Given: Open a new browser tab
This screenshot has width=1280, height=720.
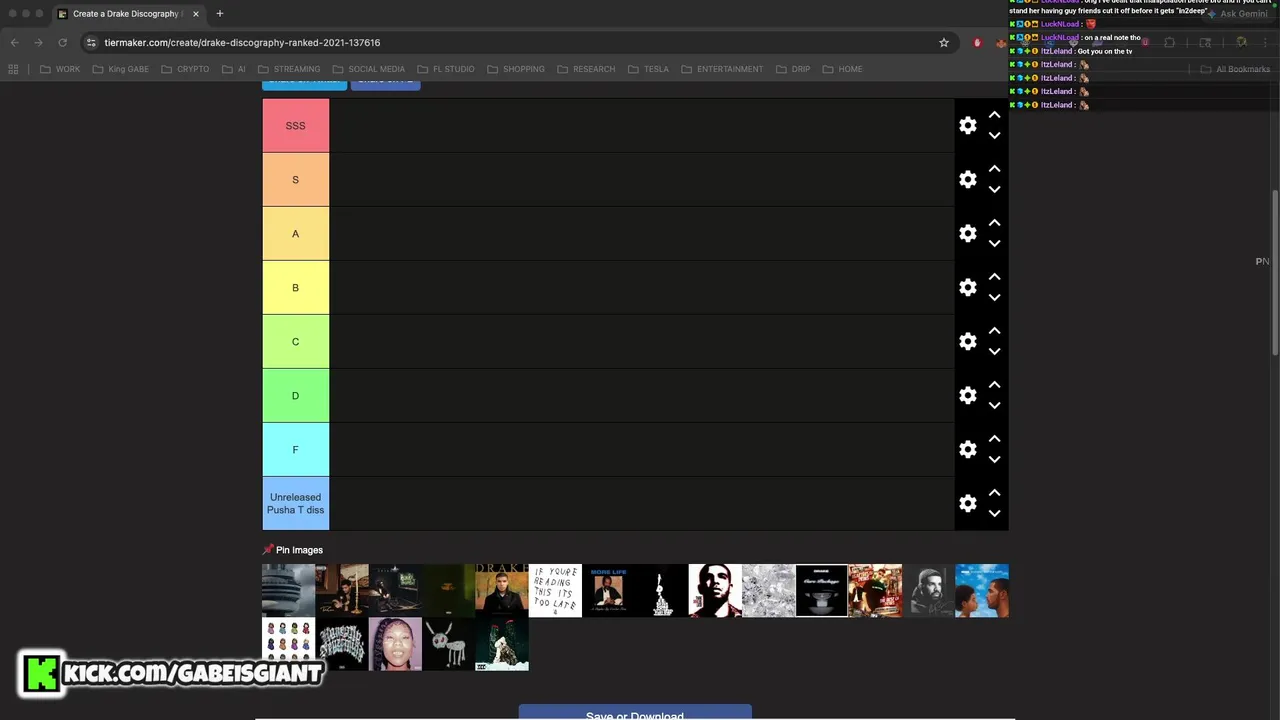Looking at the screenshot, I should pos(219,14).
